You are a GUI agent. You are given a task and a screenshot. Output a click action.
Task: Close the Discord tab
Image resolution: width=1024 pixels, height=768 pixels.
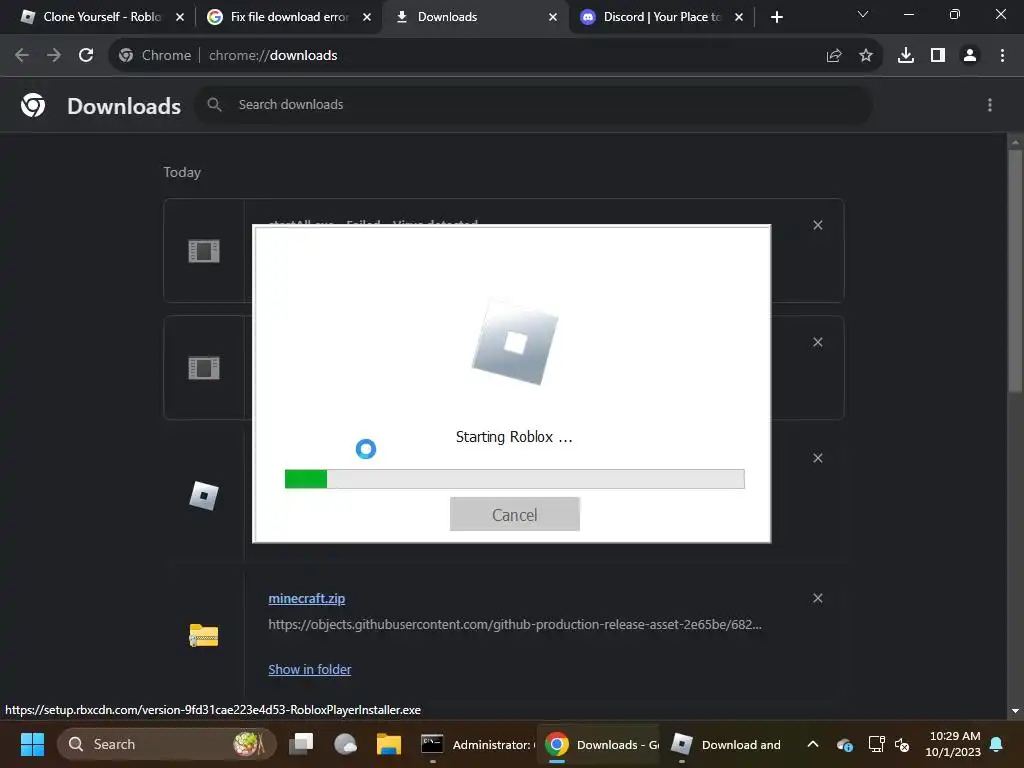pyautogui.click(x=739, y=17)
